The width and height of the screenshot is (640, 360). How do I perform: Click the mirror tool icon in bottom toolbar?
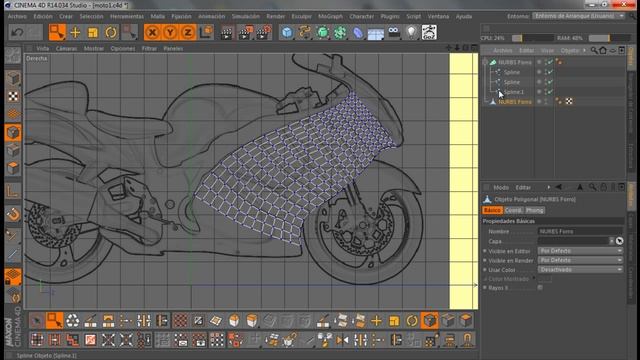tap(342, 340)
